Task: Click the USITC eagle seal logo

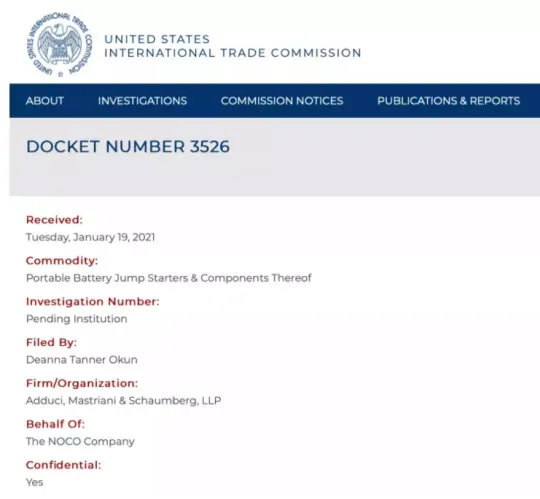Action: [x=59, y=44]
